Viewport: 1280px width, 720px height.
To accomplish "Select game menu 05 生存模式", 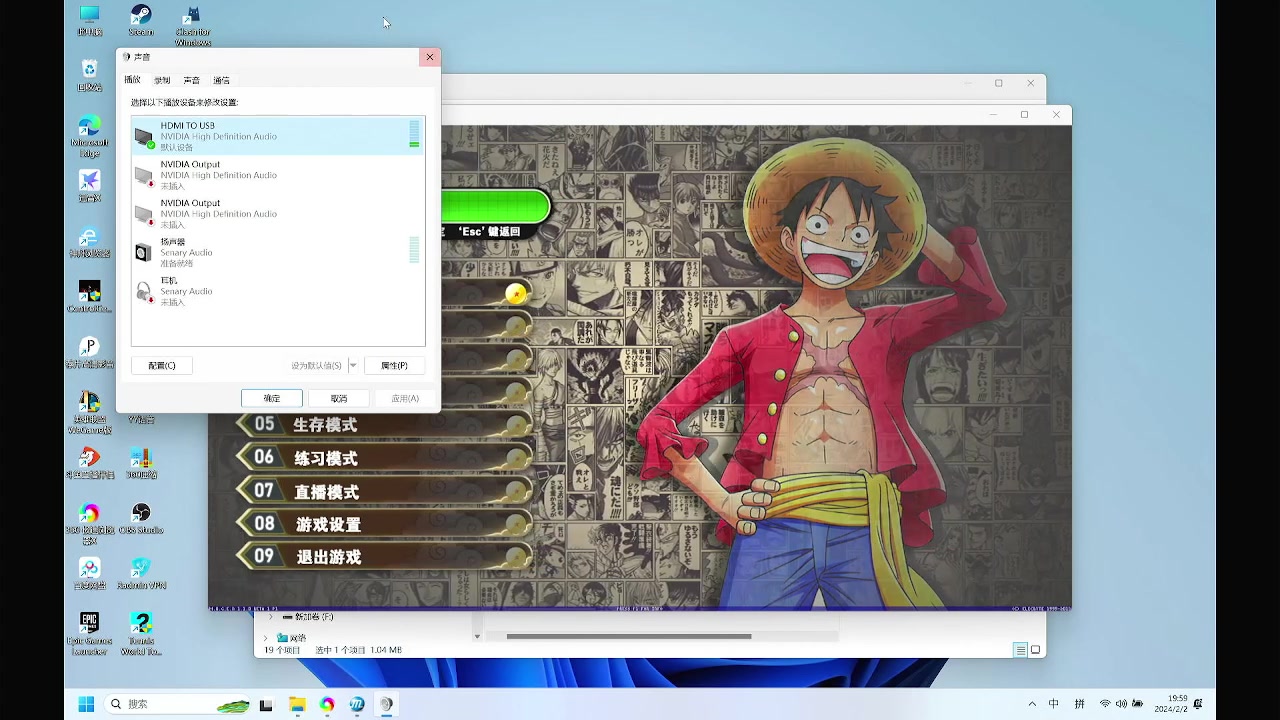I will (383, 425).
